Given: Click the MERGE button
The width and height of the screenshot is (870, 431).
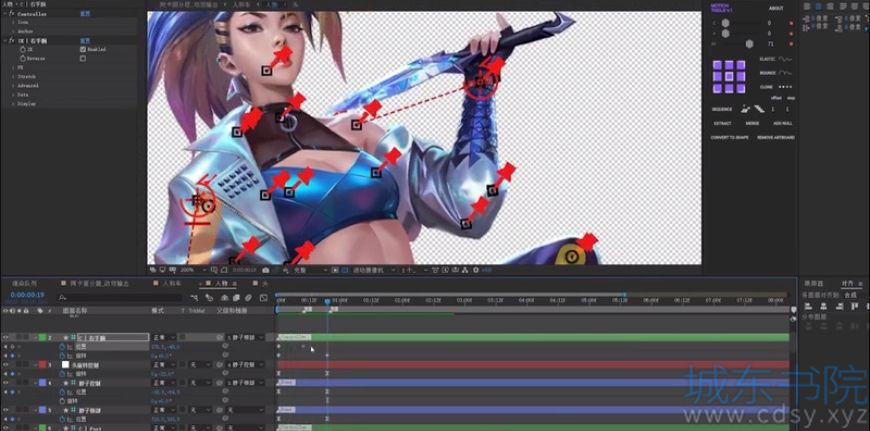Looking at the screenshot, I should pyautogui.click(x=752, y=123).
